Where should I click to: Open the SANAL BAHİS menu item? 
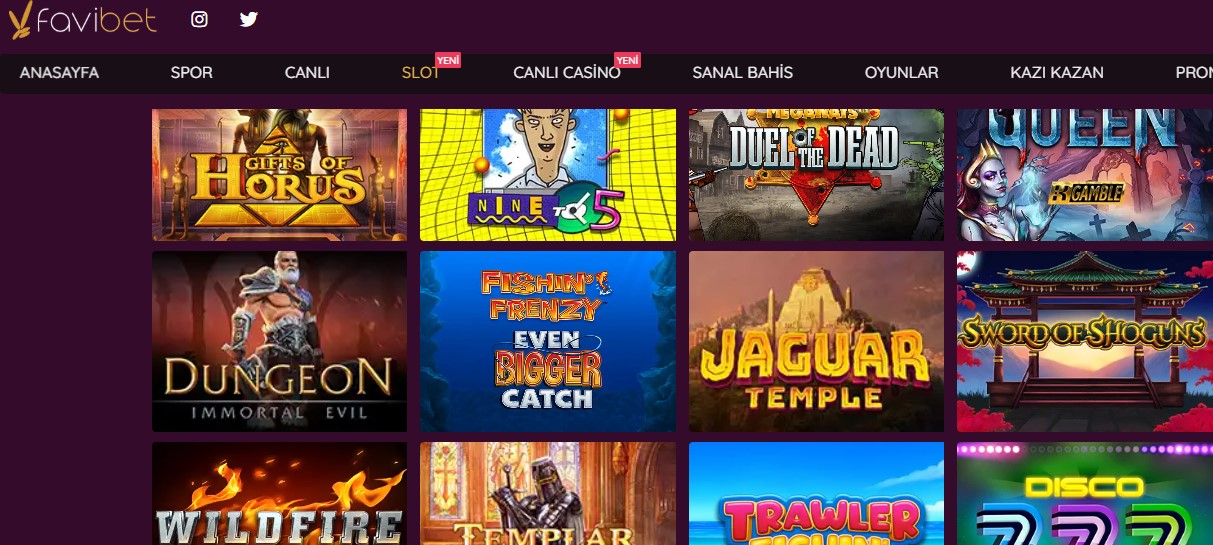pyautogui.click(x=742, y=73)
